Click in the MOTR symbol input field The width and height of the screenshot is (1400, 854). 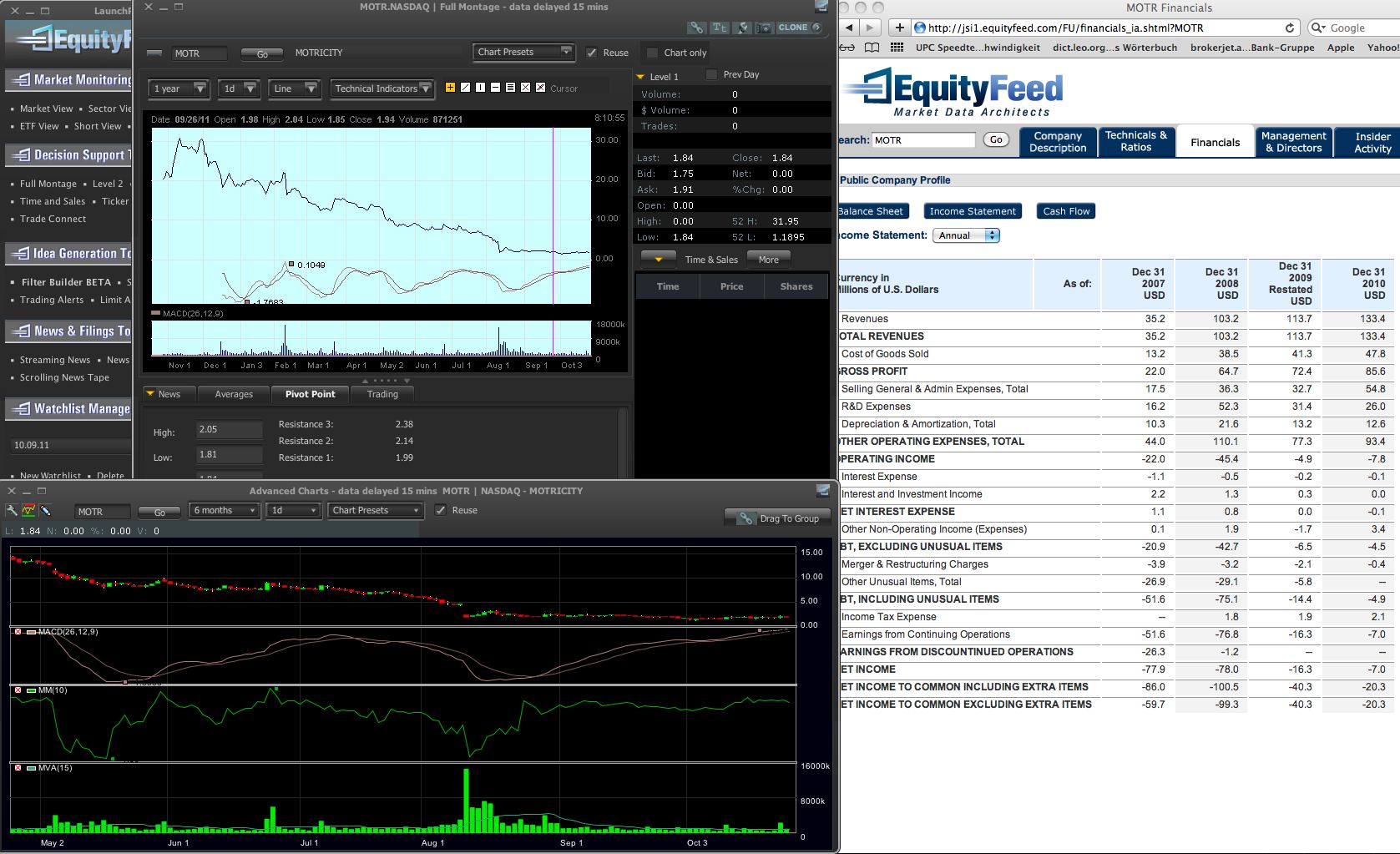[198, 53]
